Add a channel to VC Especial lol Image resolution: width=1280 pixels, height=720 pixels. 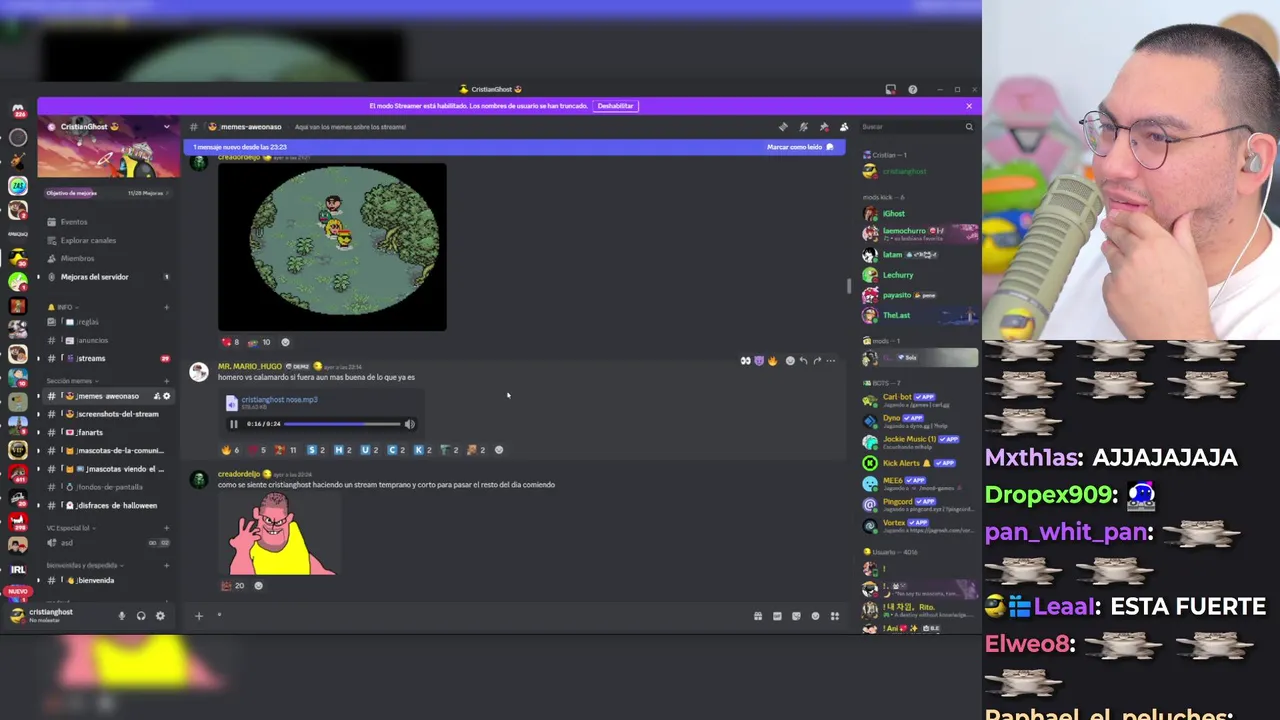click(x=166, y=528)
